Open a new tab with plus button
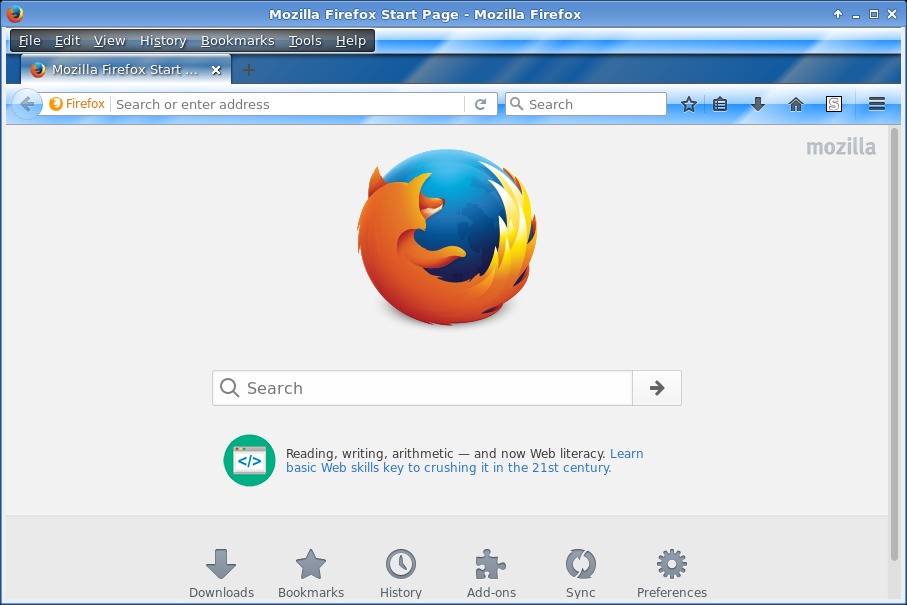This screenshot has width=907, height=605. [x=249, y=70]
